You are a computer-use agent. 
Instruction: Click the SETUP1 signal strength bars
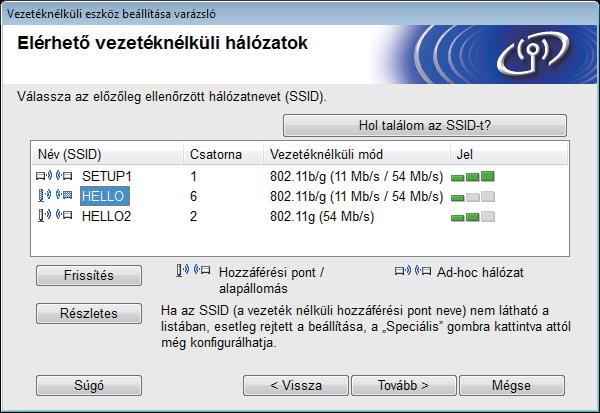(473, 176)
